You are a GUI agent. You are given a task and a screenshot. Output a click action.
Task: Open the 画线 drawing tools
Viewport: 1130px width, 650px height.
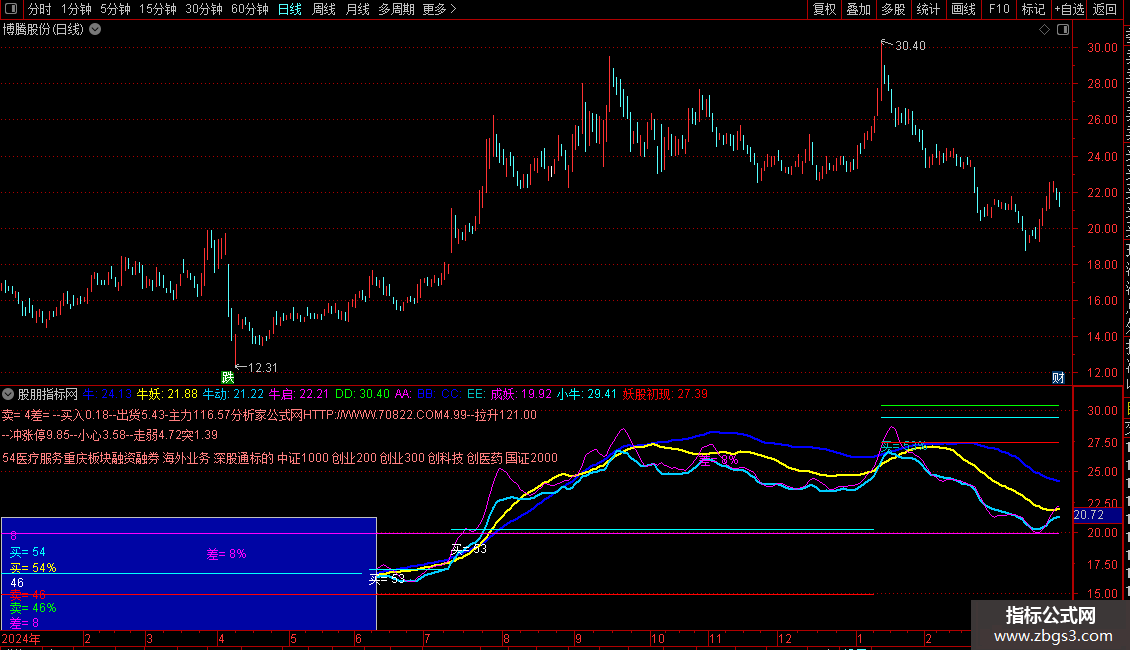point(963,9)
